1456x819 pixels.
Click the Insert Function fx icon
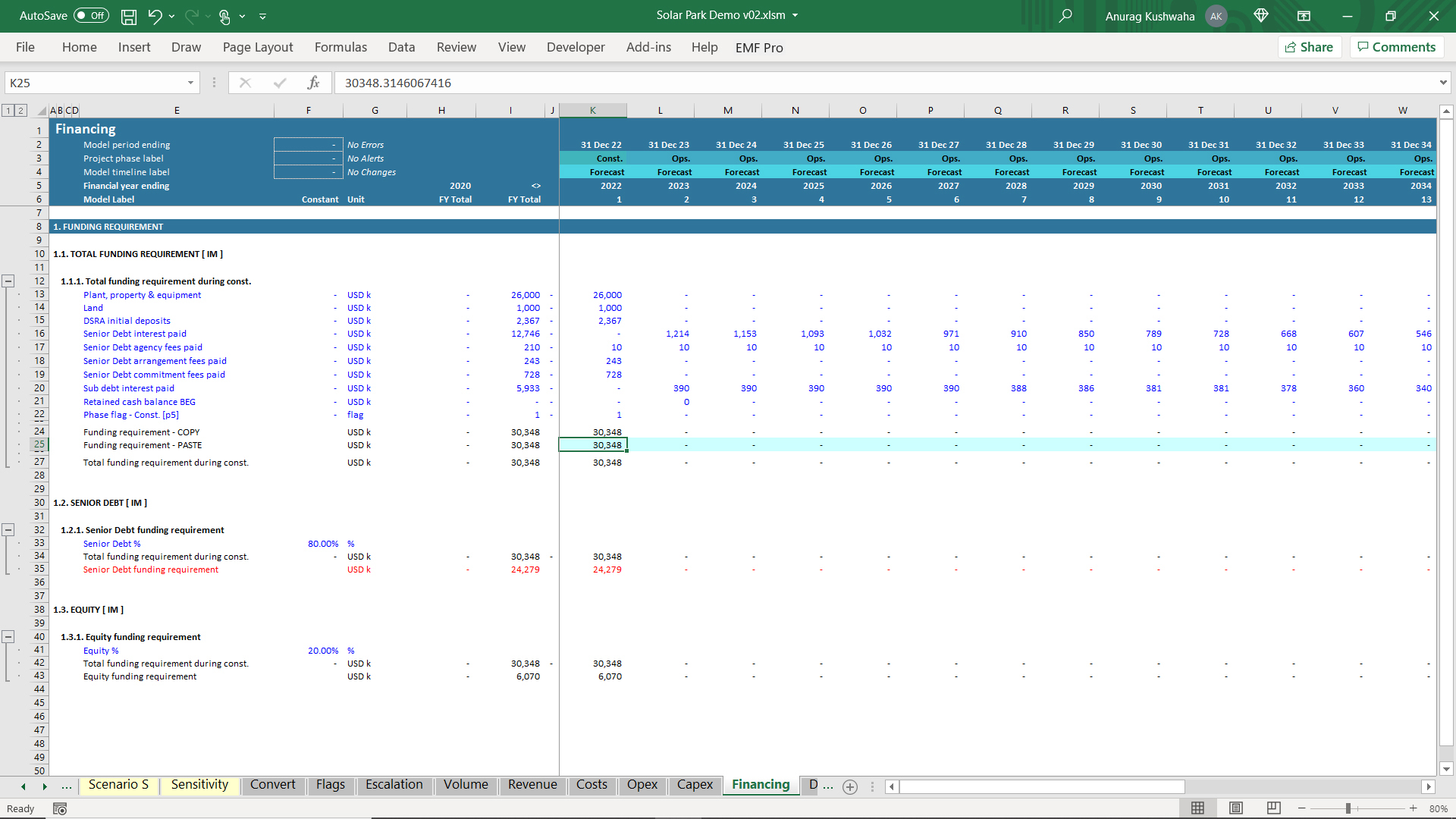coord(313,83)
